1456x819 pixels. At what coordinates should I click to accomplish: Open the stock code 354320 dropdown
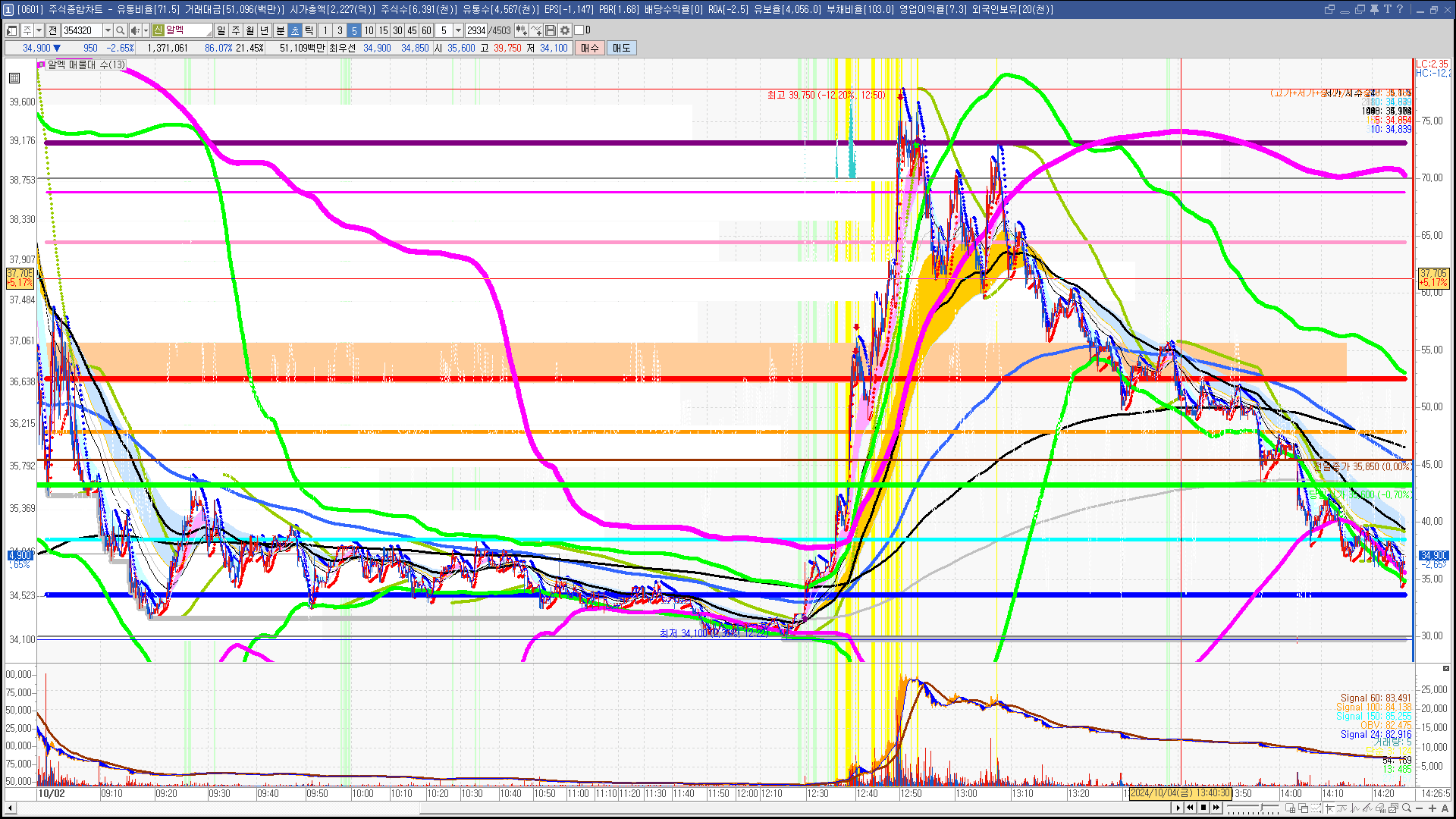(x=108, y=30)
